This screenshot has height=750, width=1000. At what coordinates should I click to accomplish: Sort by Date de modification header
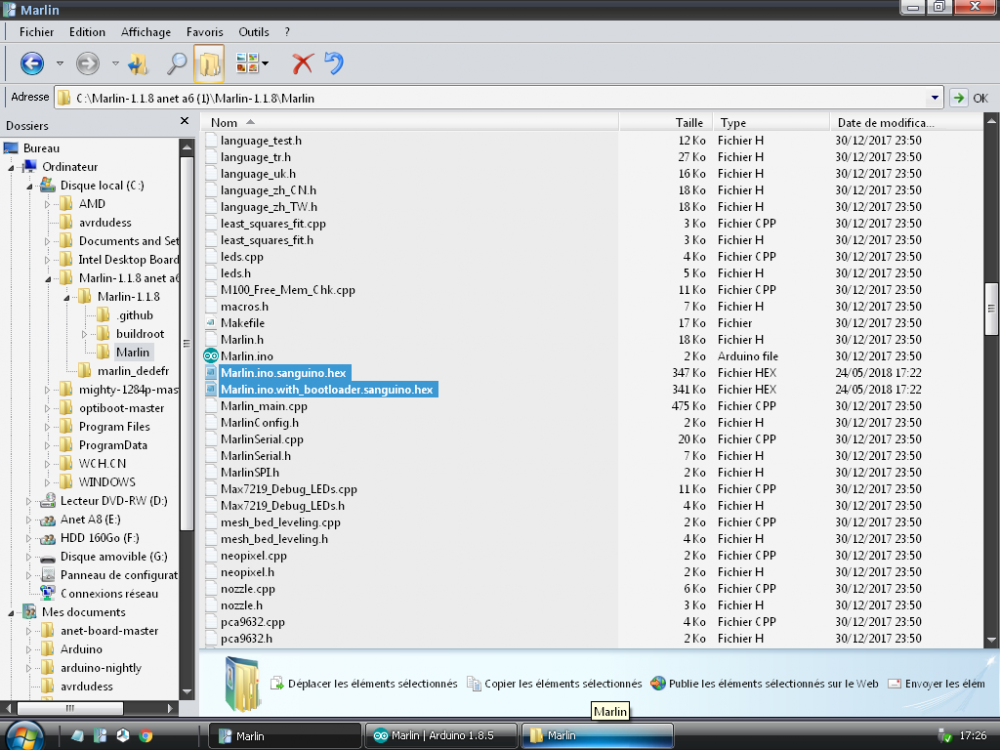point(906,122)
